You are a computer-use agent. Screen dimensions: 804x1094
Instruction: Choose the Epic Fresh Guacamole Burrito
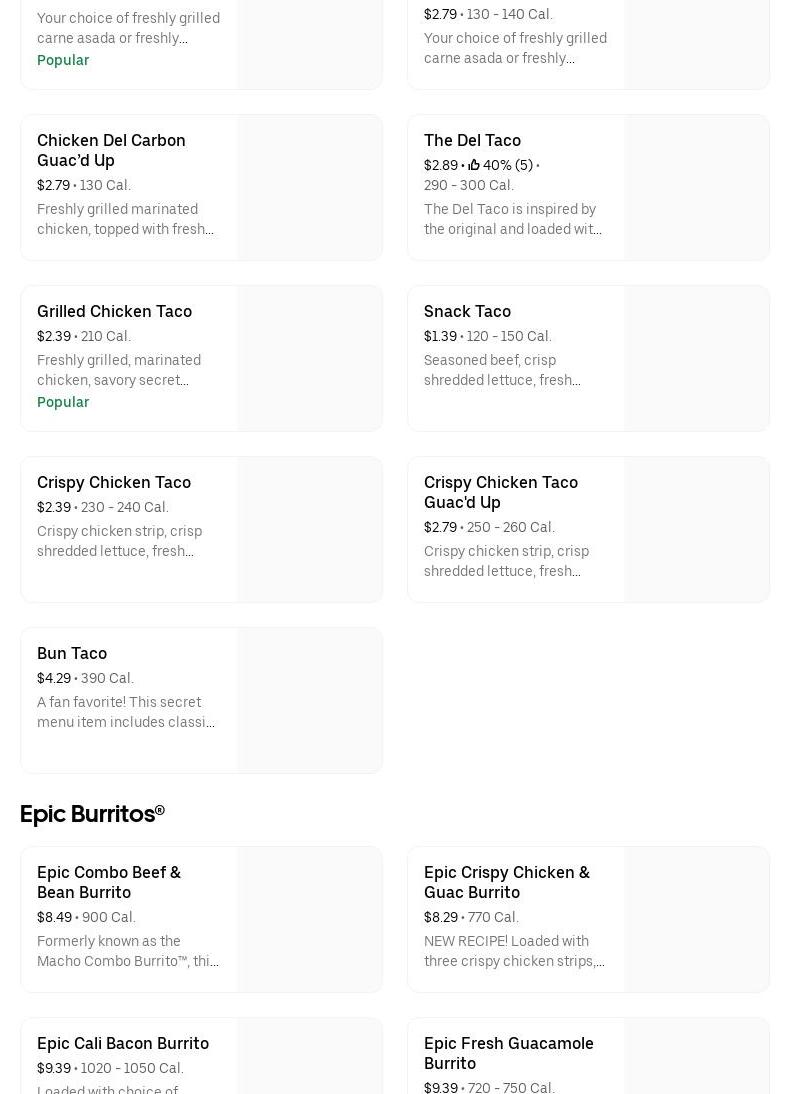(x=508, y=1053)
